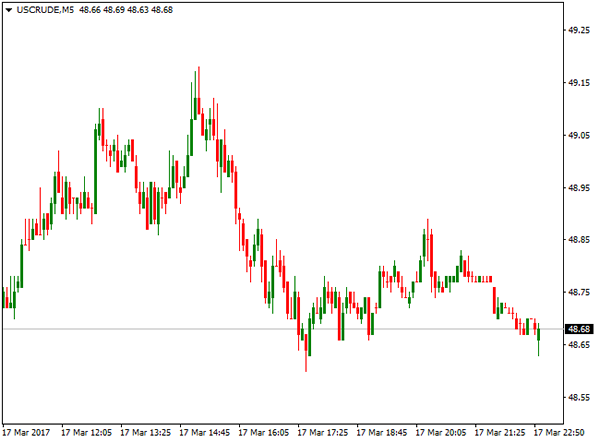The width and height of the screenshot is (600, 443).
Task: Open the chart menu triangle beside USCRUDE,M5
Action: [x=9, y=10]
